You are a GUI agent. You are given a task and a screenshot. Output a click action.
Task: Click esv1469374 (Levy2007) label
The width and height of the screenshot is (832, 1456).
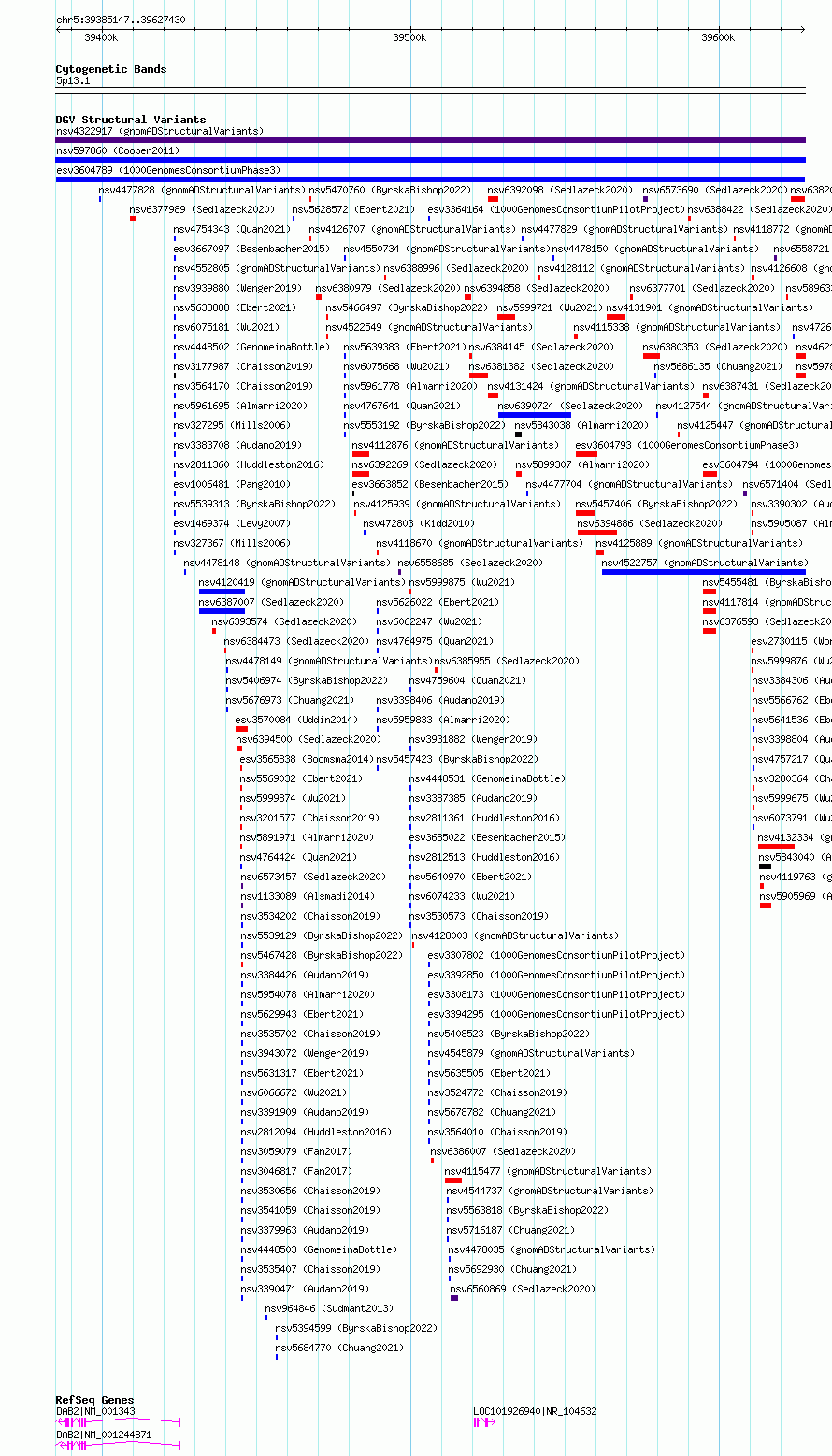[x=232, y=523]
